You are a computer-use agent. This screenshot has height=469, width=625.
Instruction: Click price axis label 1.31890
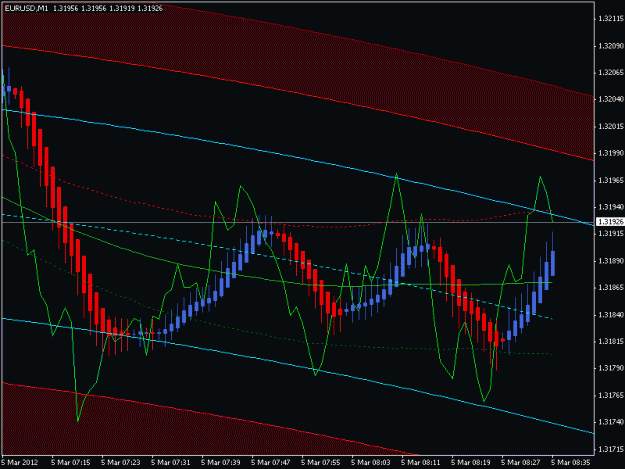611,261
